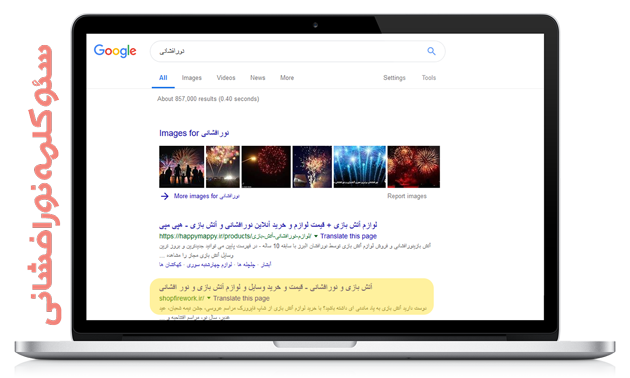Click the arrow icon beside More images

pos(164,196)
